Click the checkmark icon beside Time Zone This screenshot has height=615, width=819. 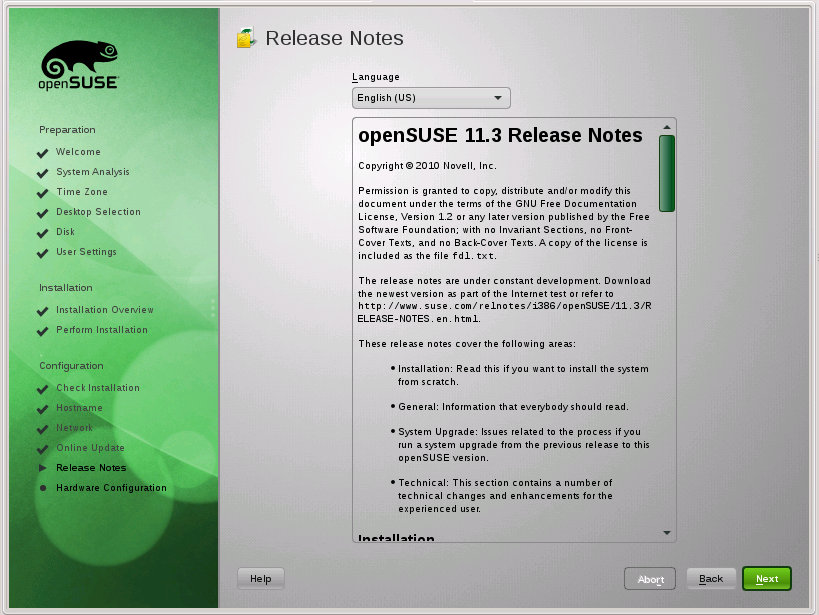(43, 193)
